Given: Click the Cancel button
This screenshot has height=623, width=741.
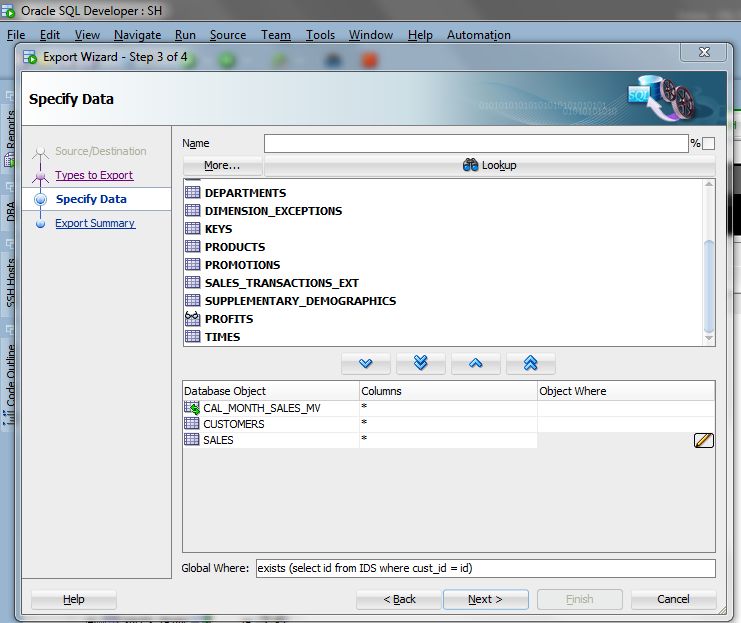Looking at the screenshot, I should point(673,599).
